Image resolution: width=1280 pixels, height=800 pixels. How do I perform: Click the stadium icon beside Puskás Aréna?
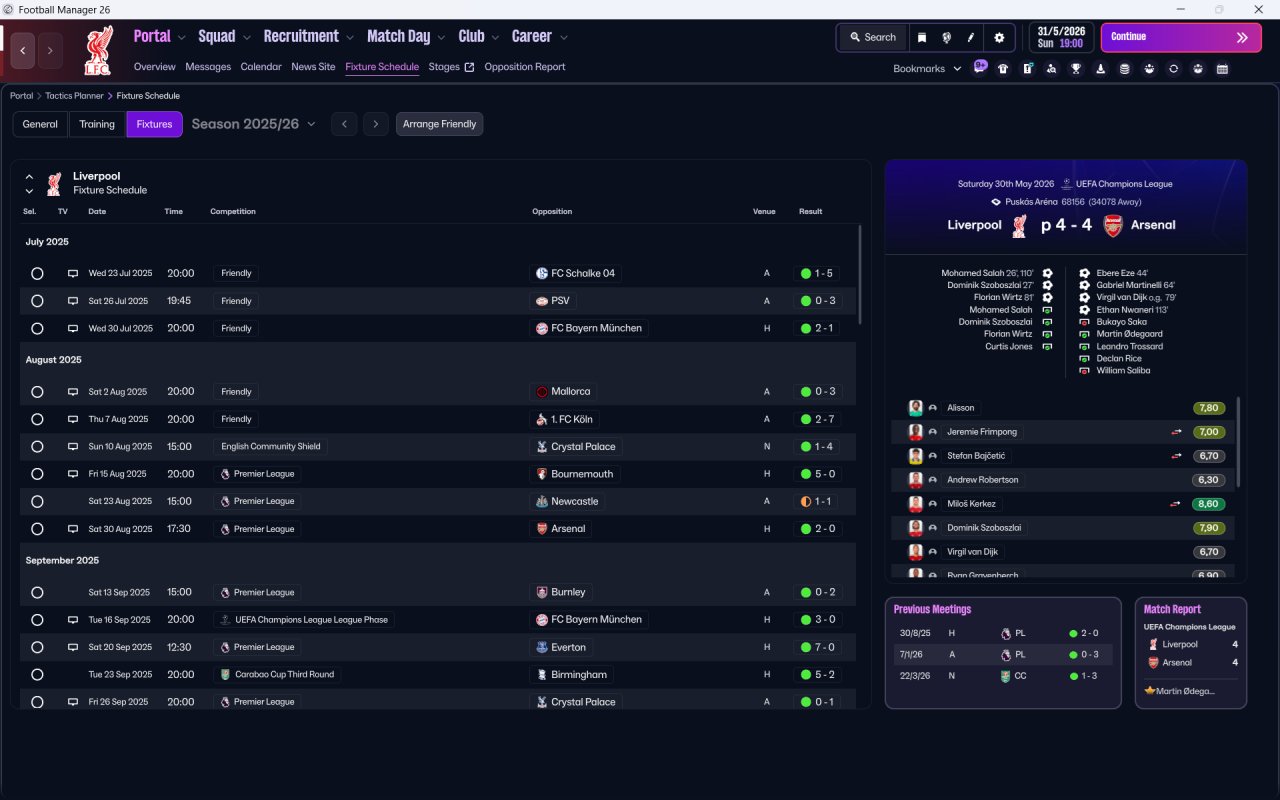point(996,202)
